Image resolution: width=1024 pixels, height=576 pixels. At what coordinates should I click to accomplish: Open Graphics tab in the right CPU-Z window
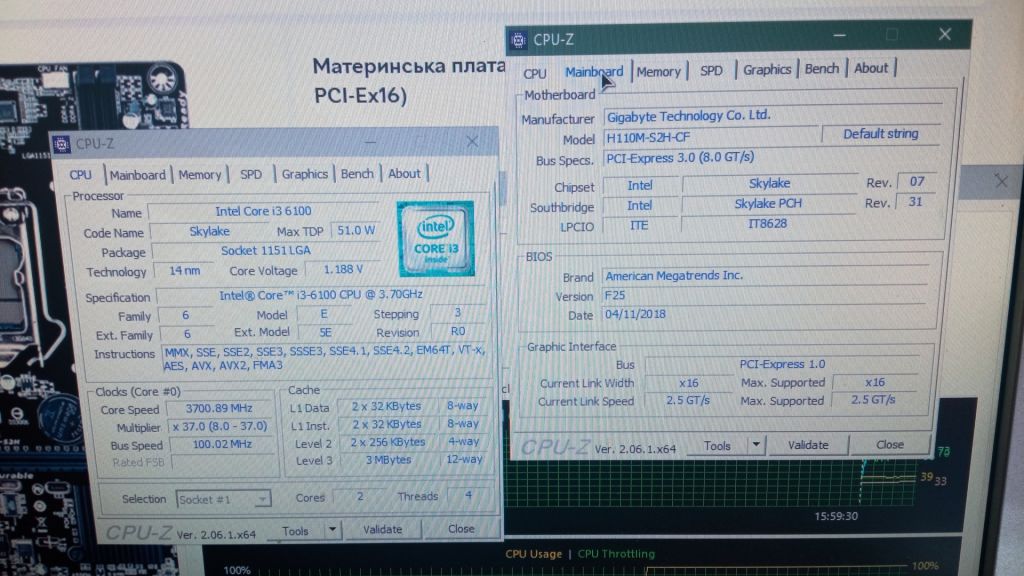point(767,69)
